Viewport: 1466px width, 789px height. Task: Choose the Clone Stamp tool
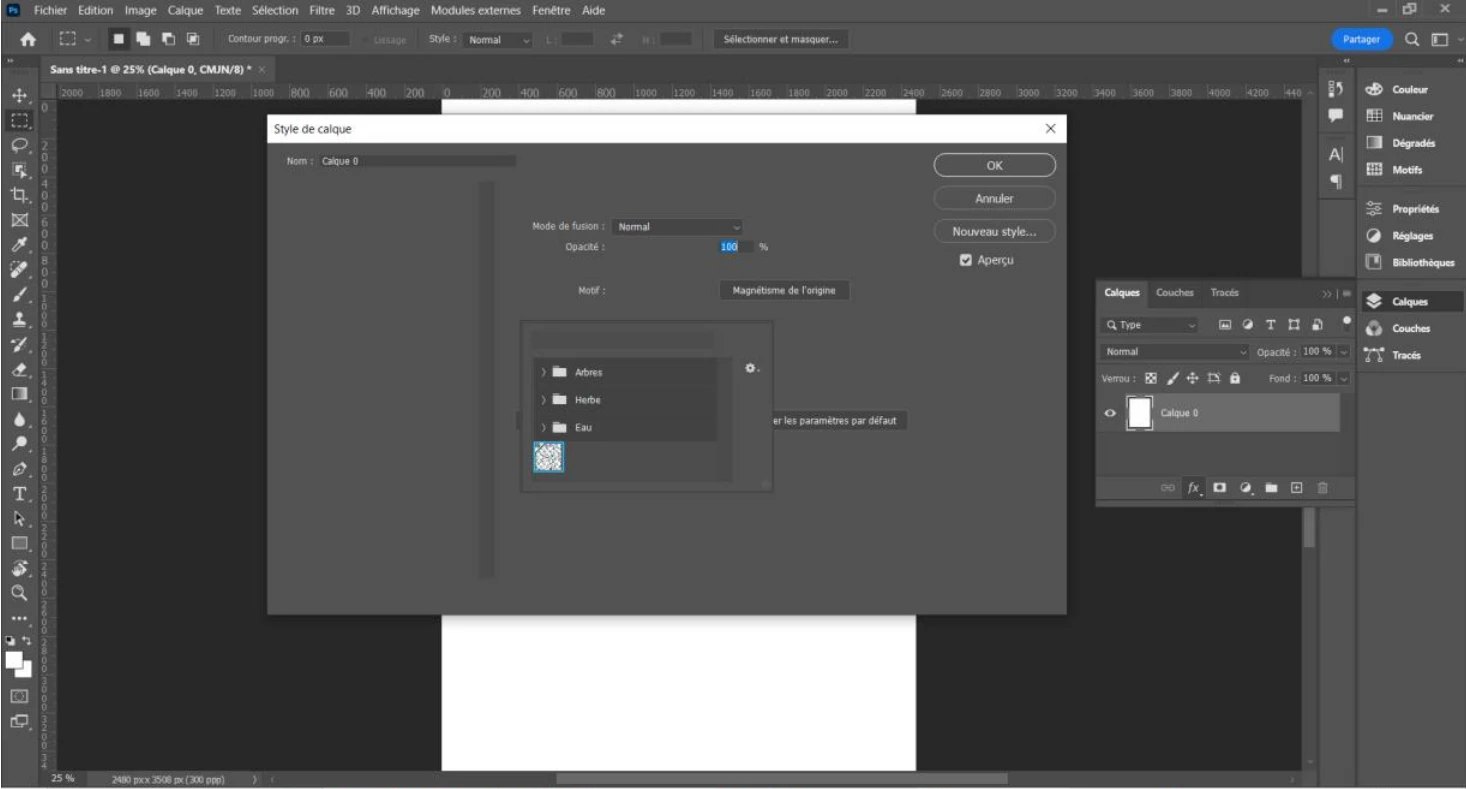[19, 319]
